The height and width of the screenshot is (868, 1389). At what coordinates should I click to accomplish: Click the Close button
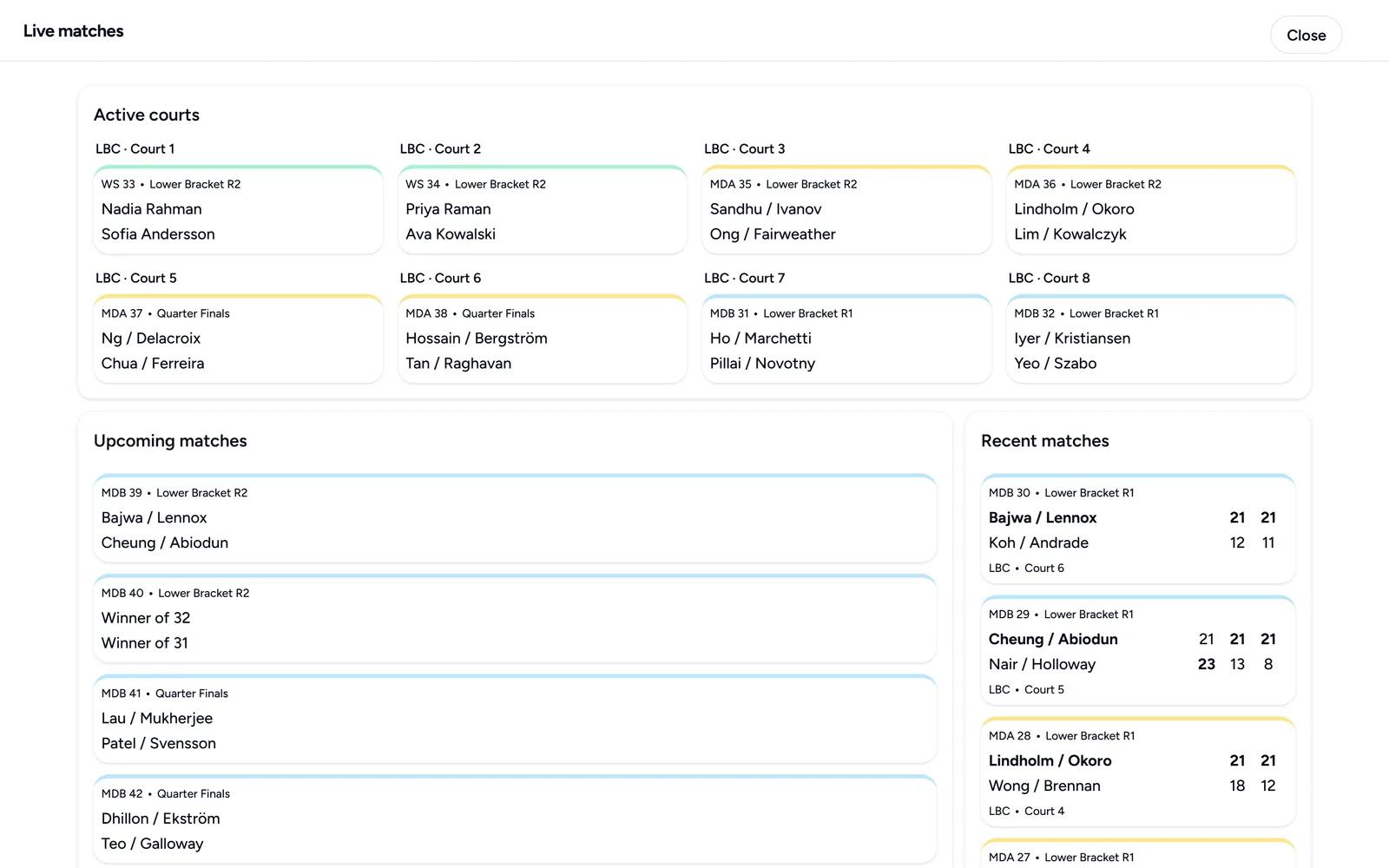coord(1306,36)
